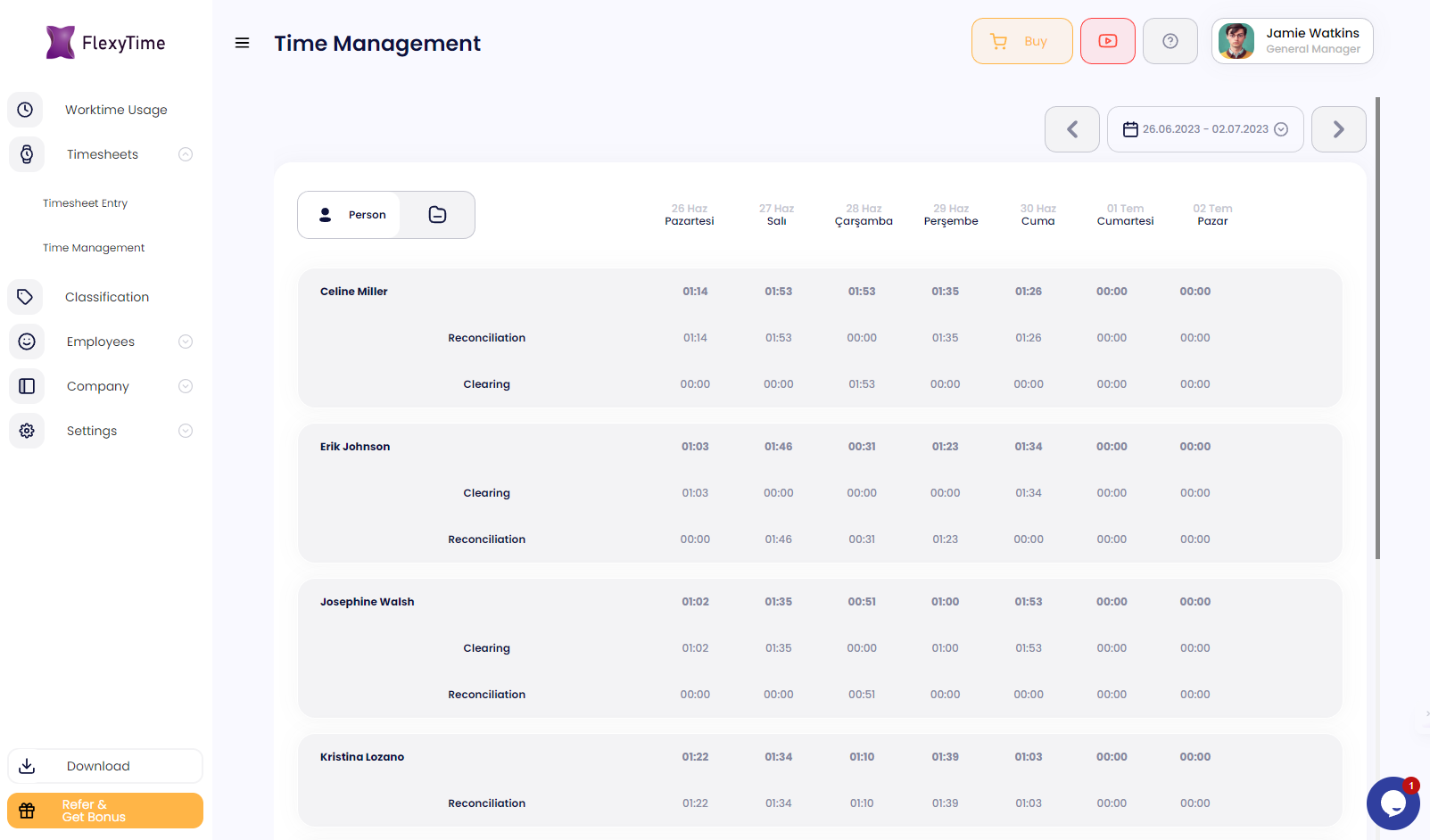This screenshot has width=1430, height=840.
Task: Click the red video tutorial icon
Action: tap(1107, 41)
